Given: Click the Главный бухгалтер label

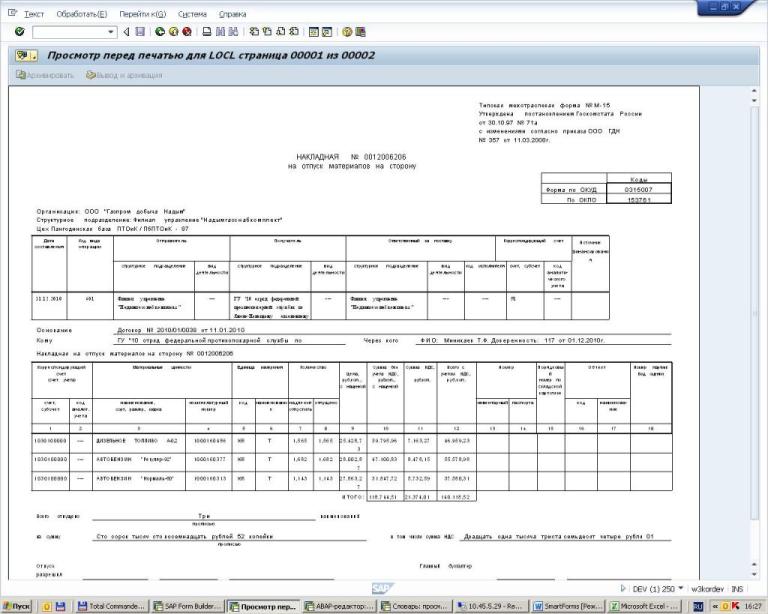Looking at the screenshot, I should click(445, 566).
